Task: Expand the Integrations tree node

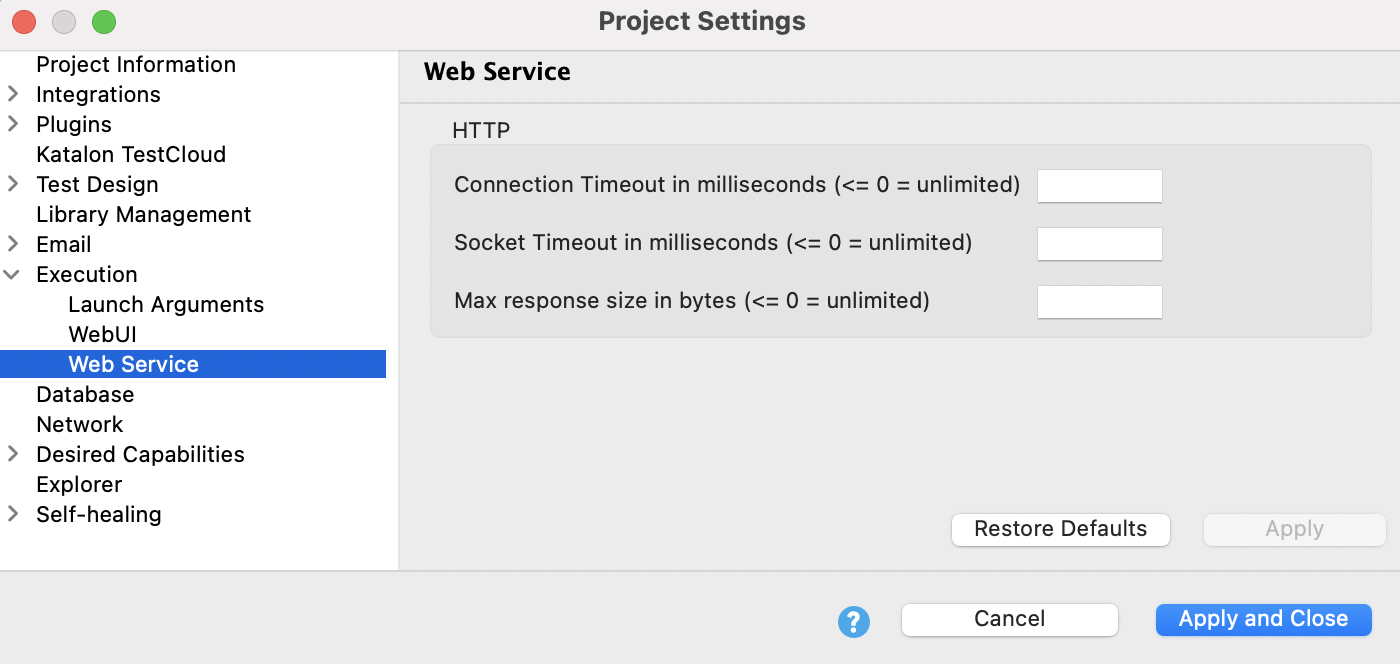Action: point(13,94)
